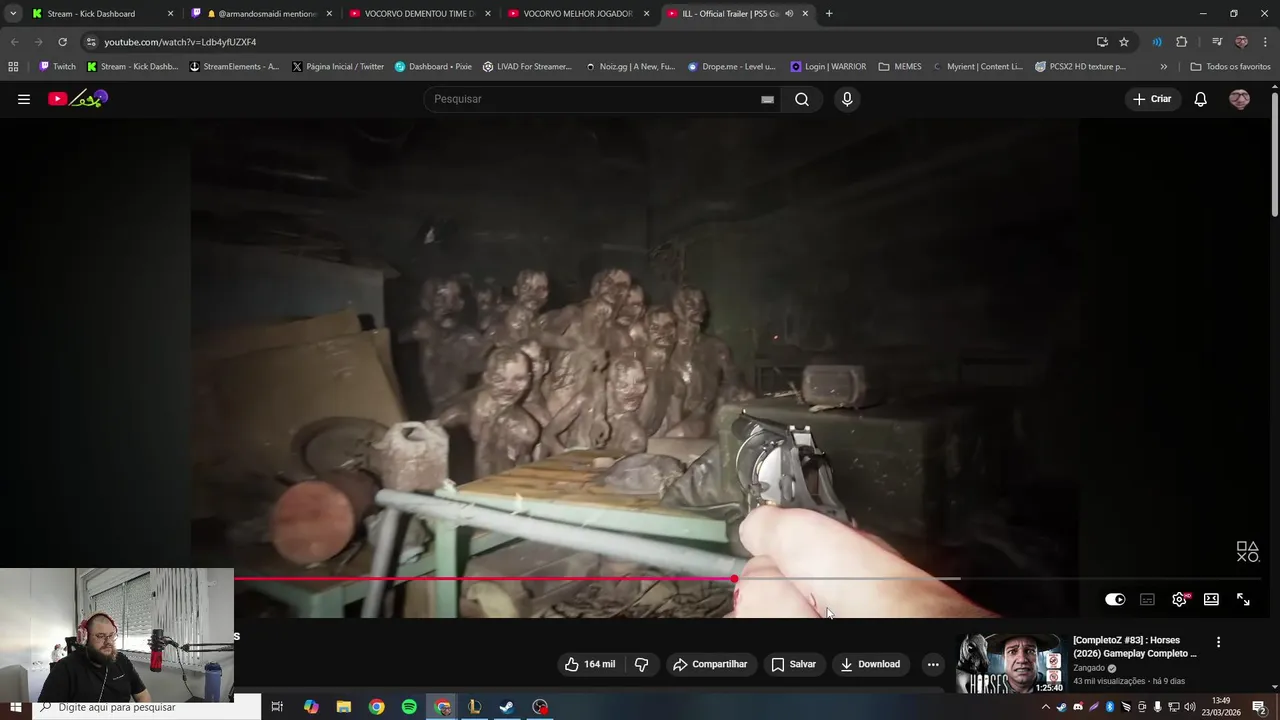The width and height of the screenshot is (1280, 720).
Task: Expand the Chrome tab search dropdown
Action: tap(13, 14)
